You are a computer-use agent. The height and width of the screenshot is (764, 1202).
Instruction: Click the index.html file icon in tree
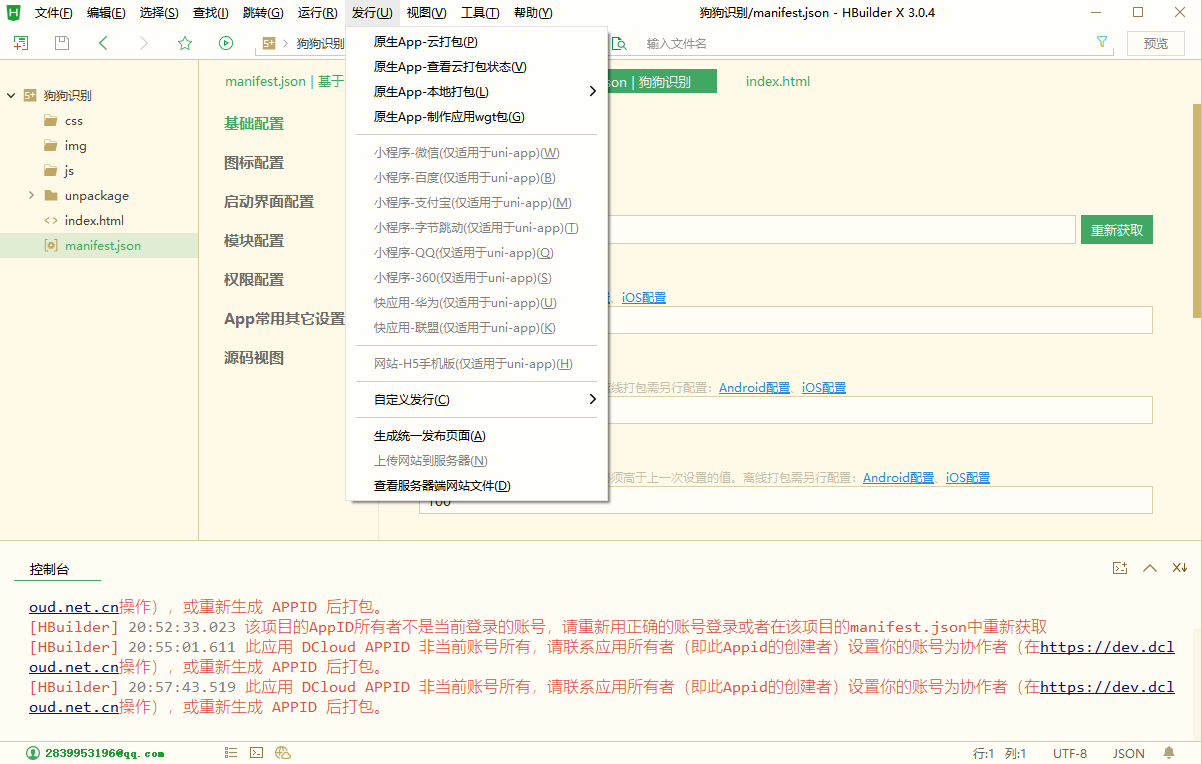point(50,220)
